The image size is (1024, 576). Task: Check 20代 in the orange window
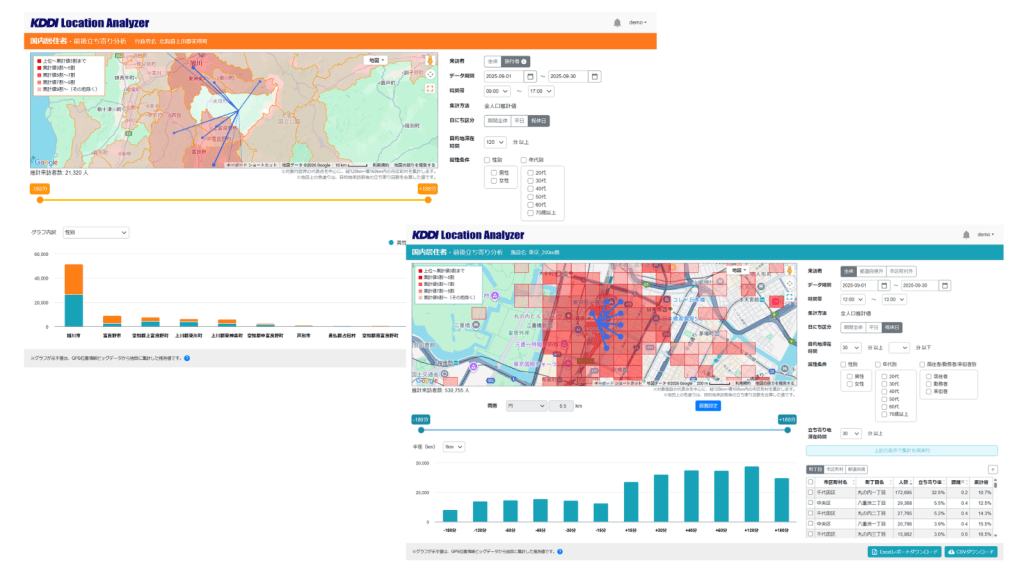point(530,173)
